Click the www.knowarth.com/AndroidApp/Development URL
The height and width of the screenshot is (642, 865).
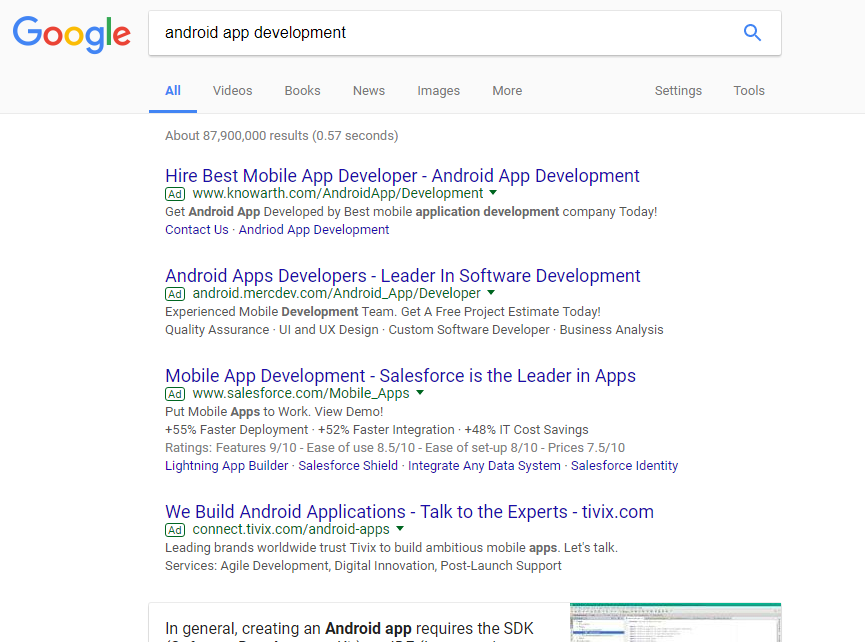pyautogui.click(x=338, y=193)
